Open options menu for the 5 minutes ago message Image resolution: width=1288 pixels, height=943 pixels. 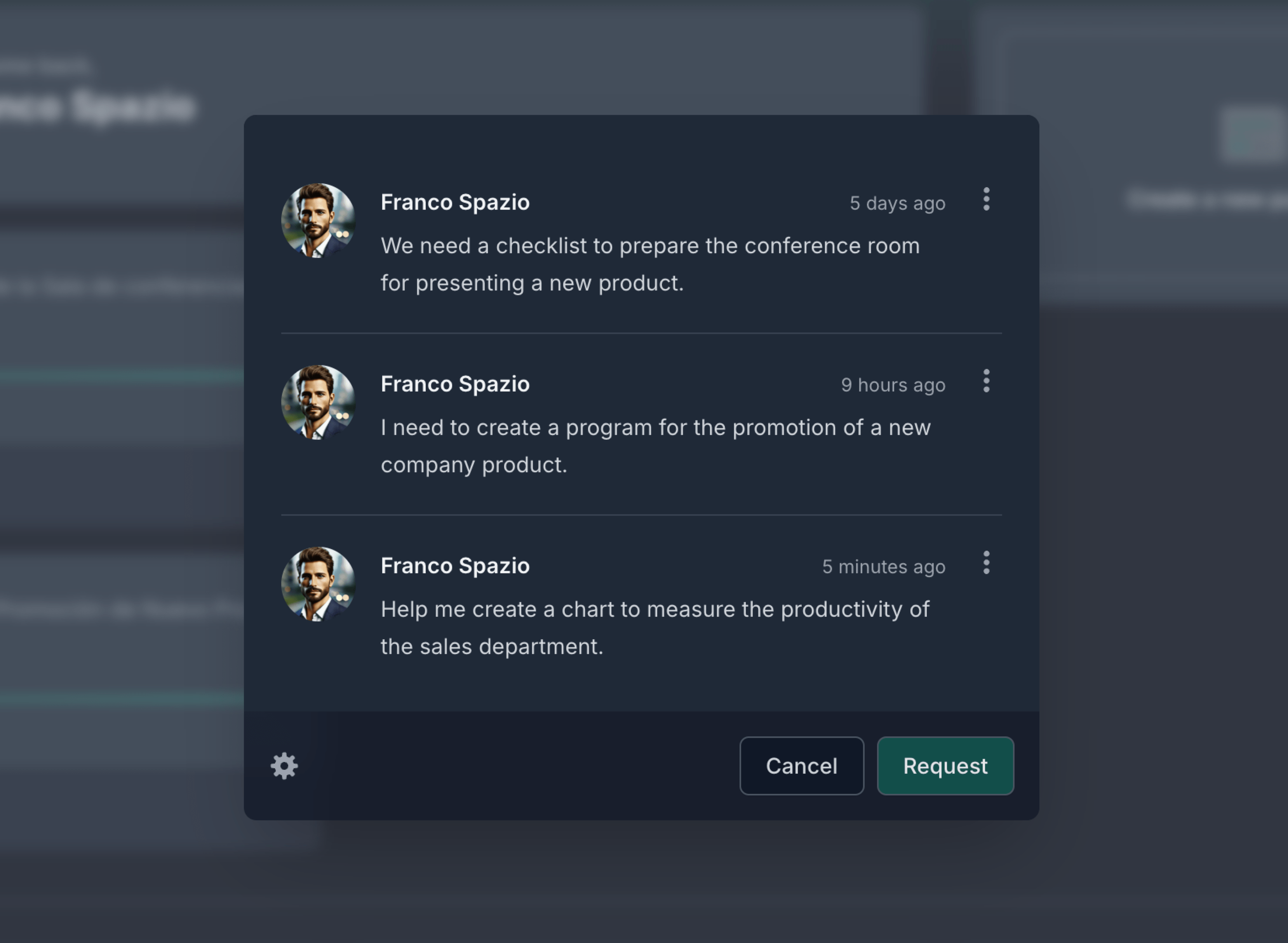[x=986, y=563]
